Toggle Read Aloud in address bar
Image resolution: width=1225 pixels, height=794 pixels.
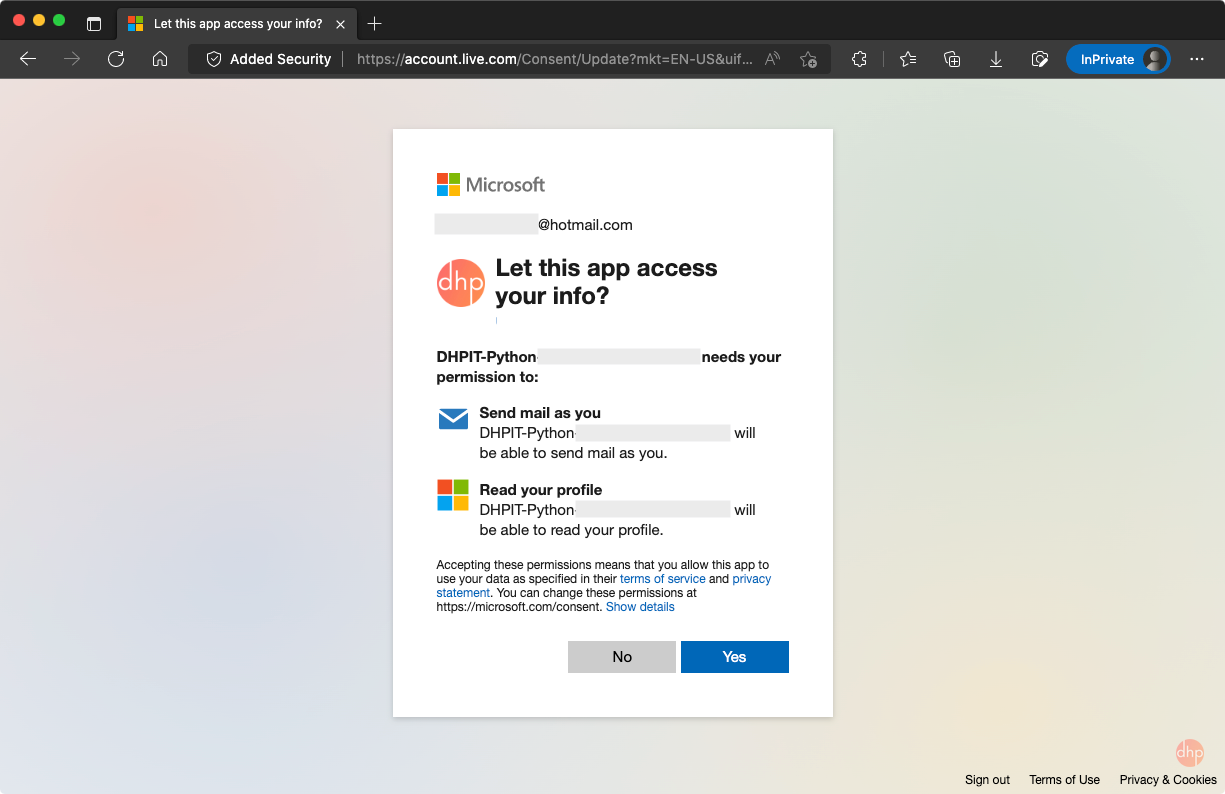772,59
